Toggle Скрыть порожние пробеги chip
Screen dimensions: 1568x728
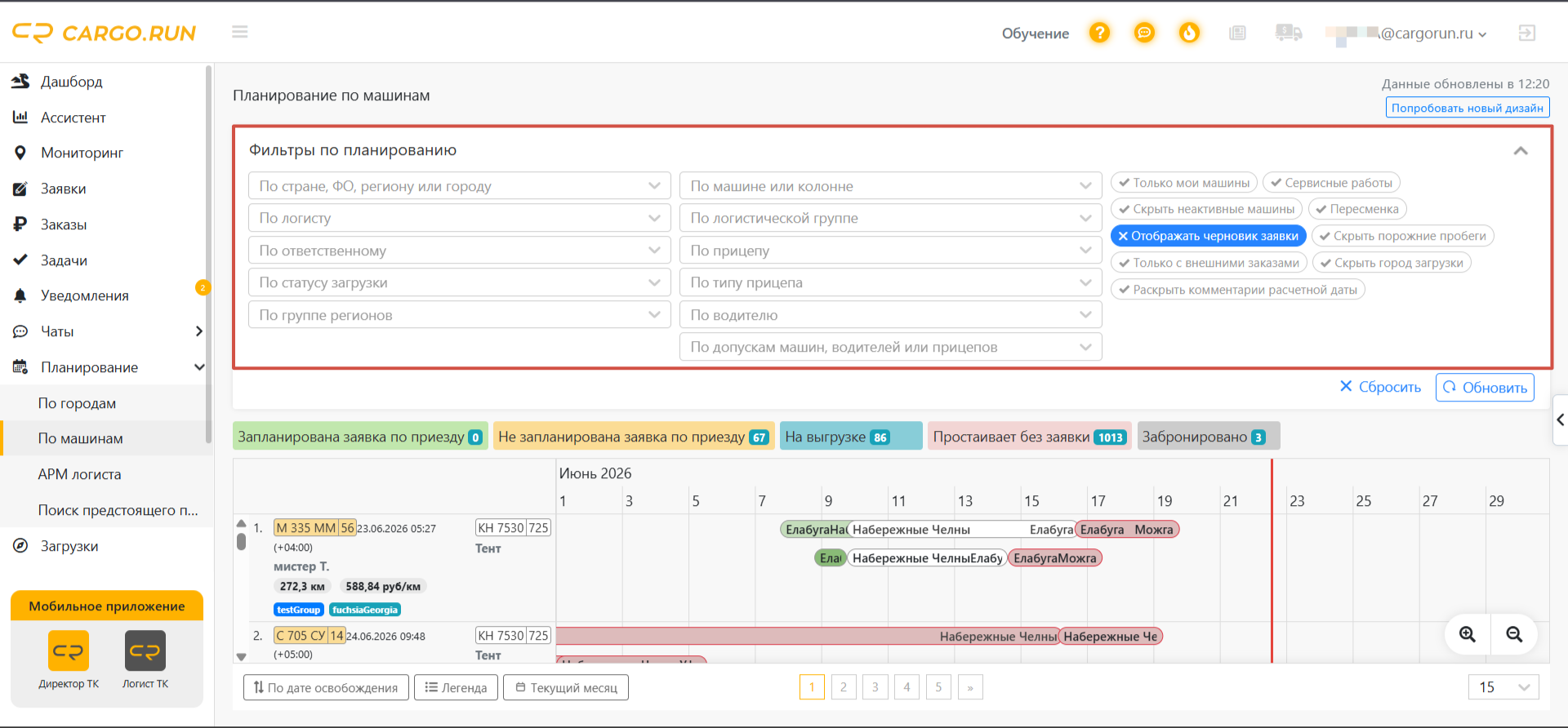click(x=1402, y=236)
